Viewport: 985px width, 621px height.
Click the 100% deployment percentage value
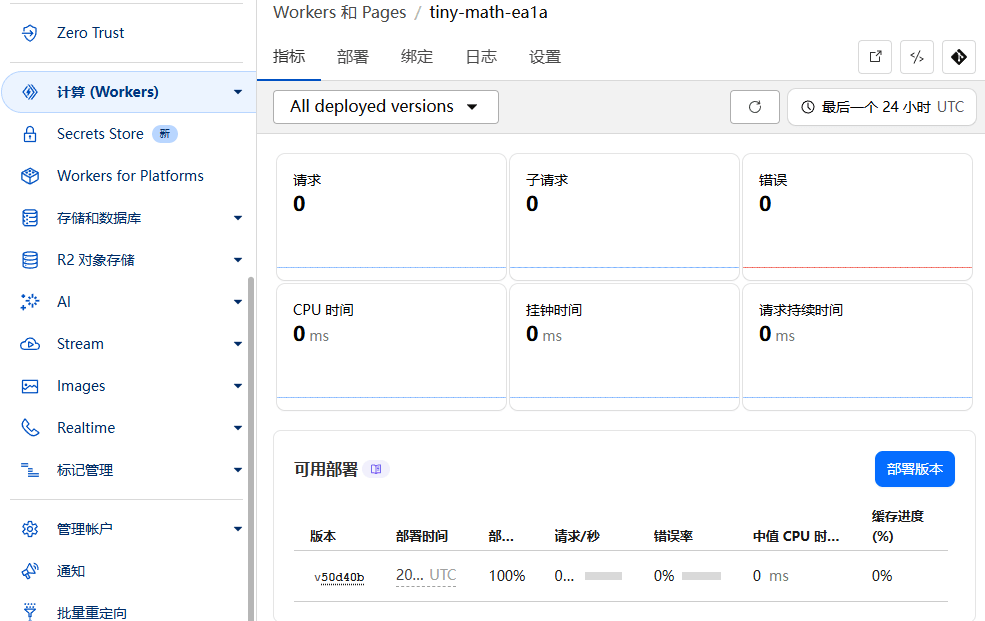tap(507, 576)
